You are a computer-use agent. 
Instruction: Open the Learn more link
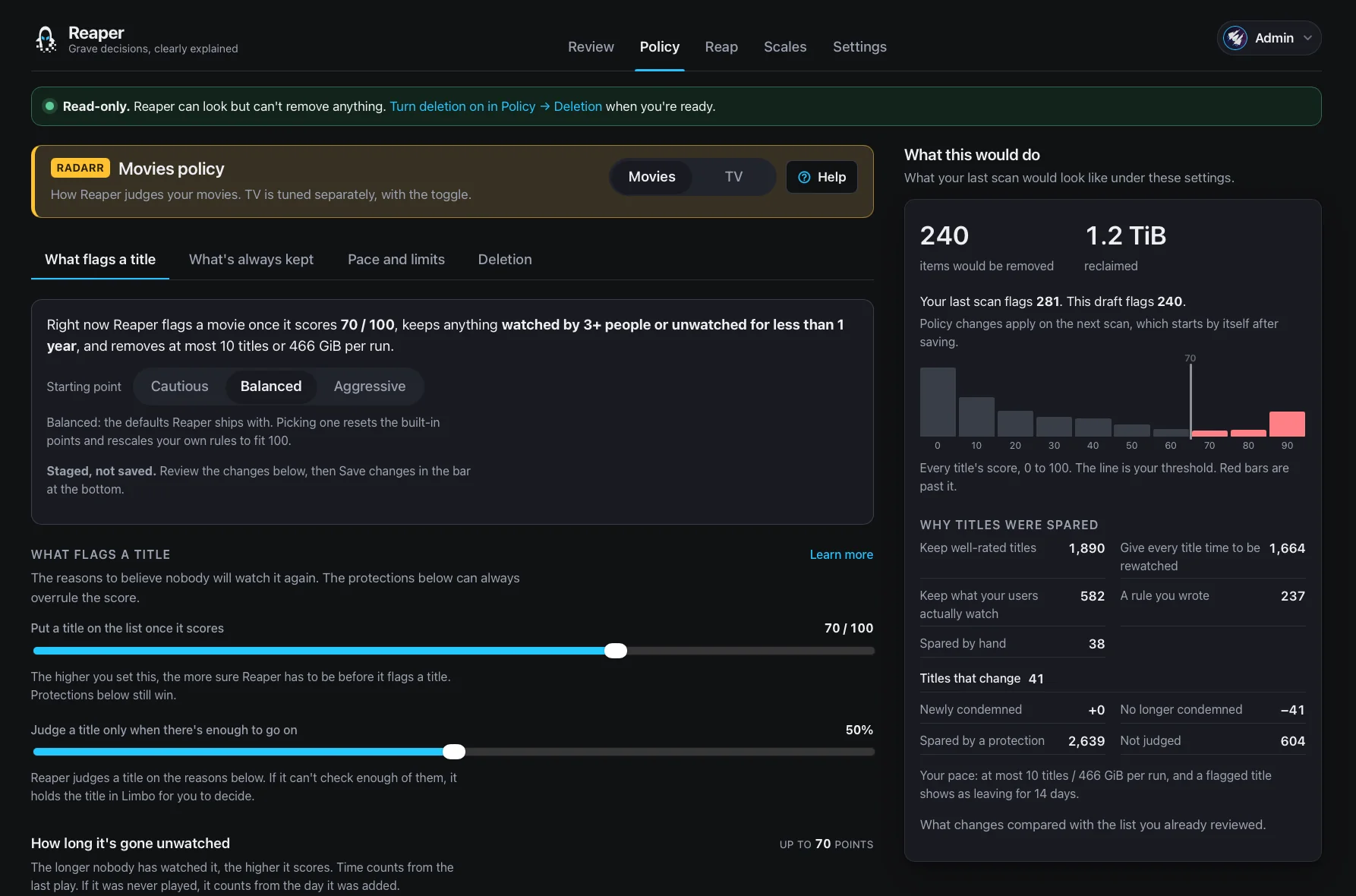tap(841, 555)
